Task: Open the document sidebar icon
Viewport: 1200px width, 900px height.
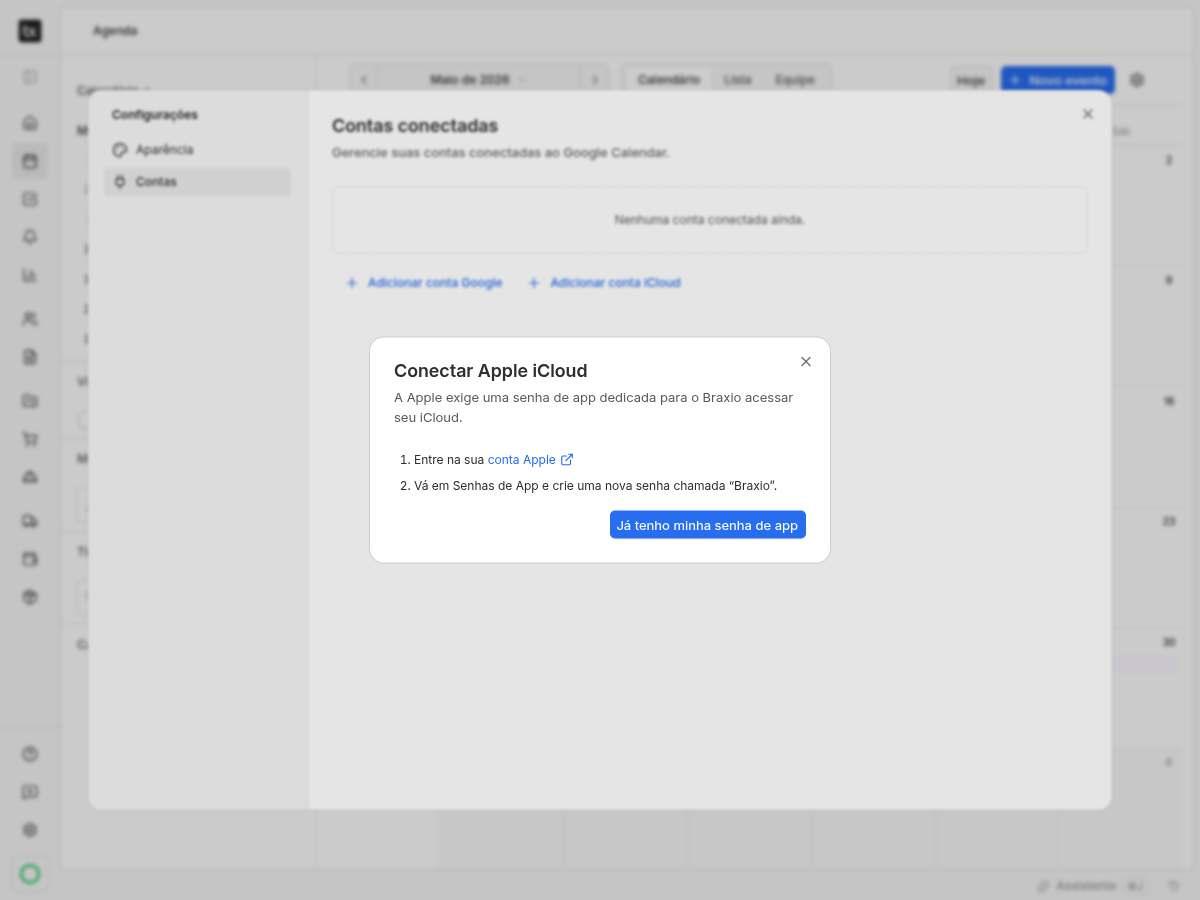Action: pyautogui.click(x=30, y=357)
